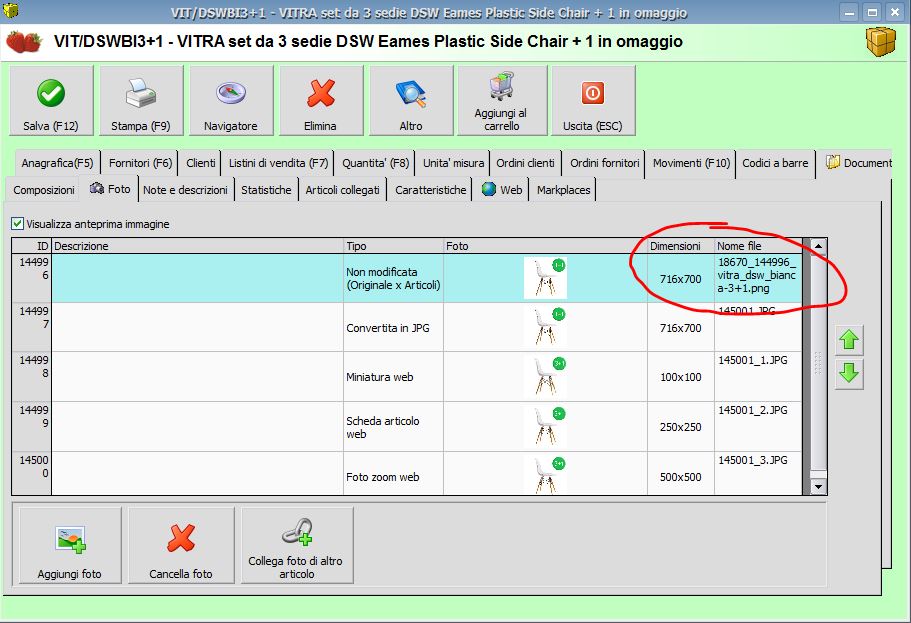Click the 100x100 dimension cell
911x623 pixels.
pyautogui.click(x=680, y=377)
